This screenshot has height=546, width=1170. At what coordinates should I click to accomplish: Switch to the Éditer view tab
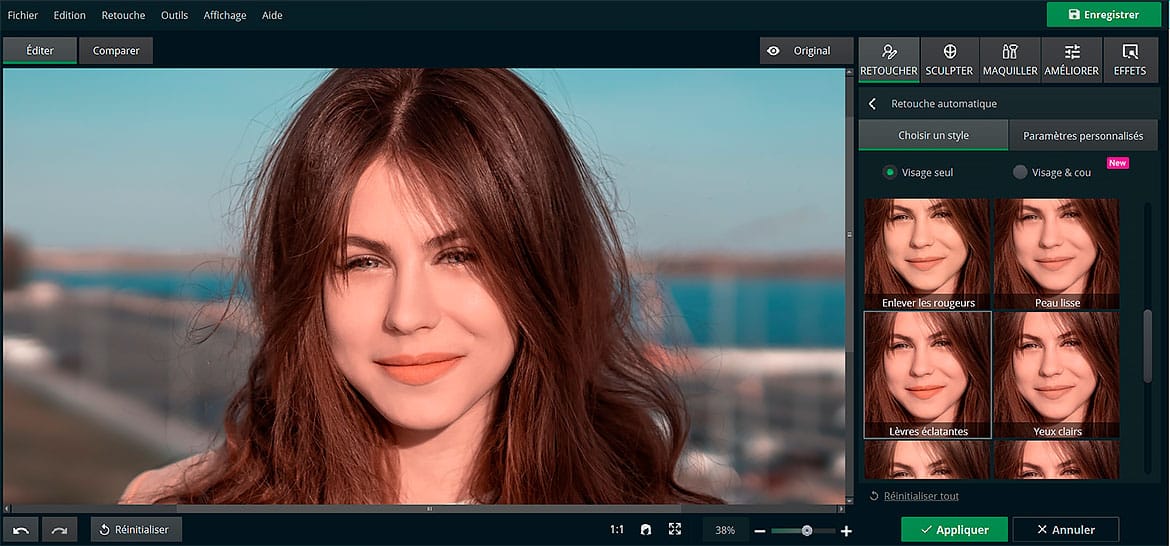(40, 51)
